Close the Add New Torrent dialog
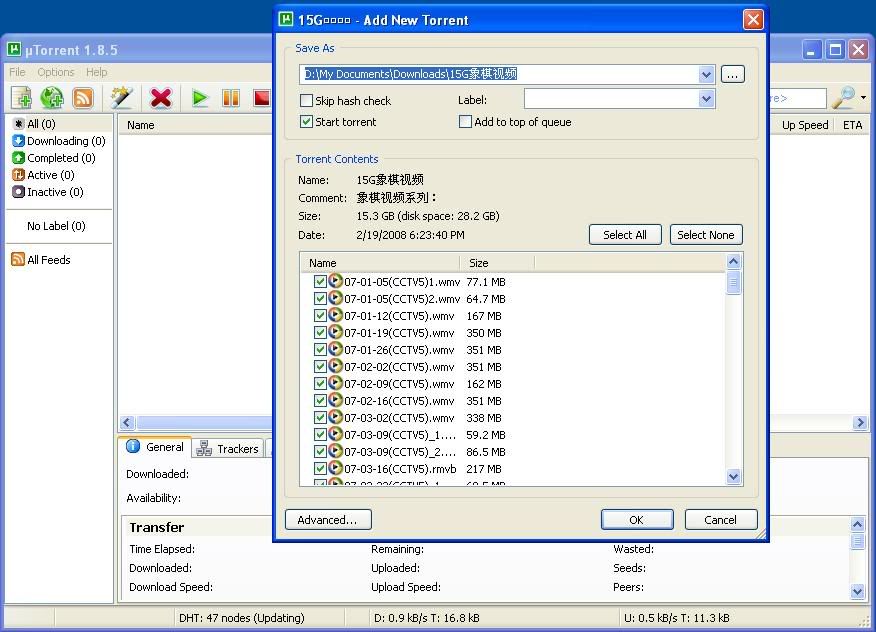The image size is (876, 632). click(753, 20)
